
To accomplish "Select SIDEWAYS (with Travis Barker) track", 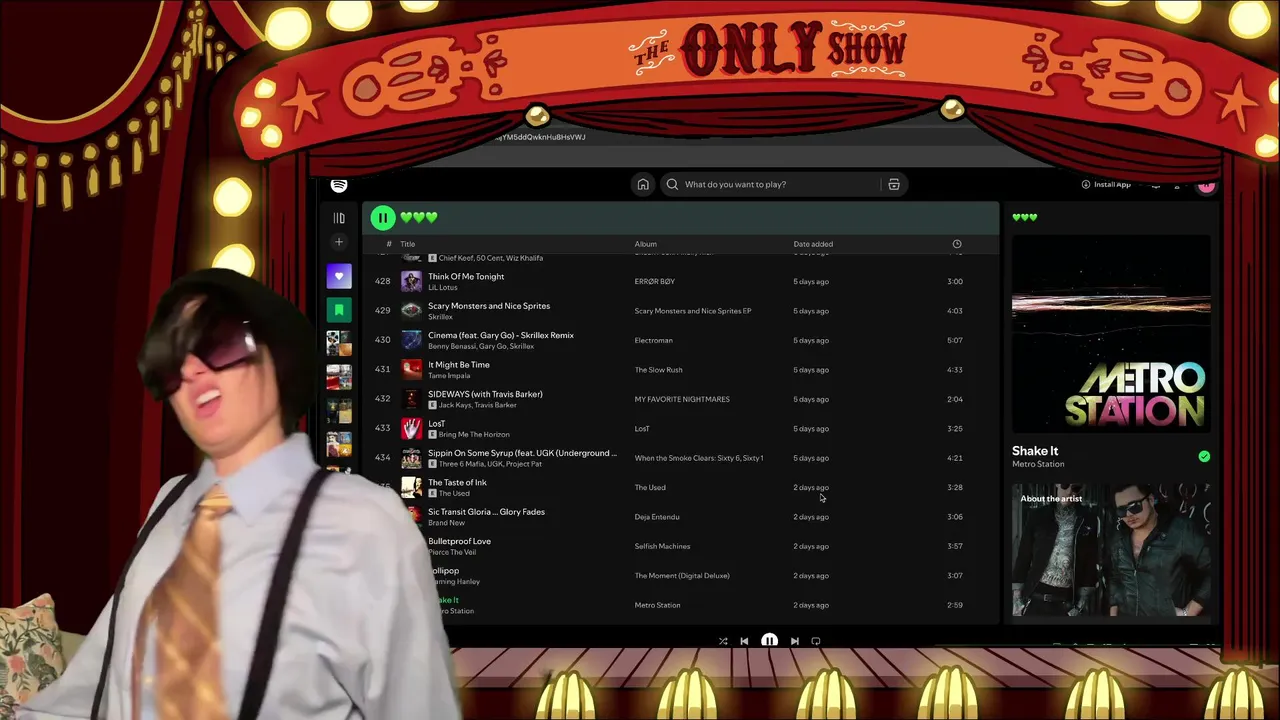I will (x=485, y=394).
